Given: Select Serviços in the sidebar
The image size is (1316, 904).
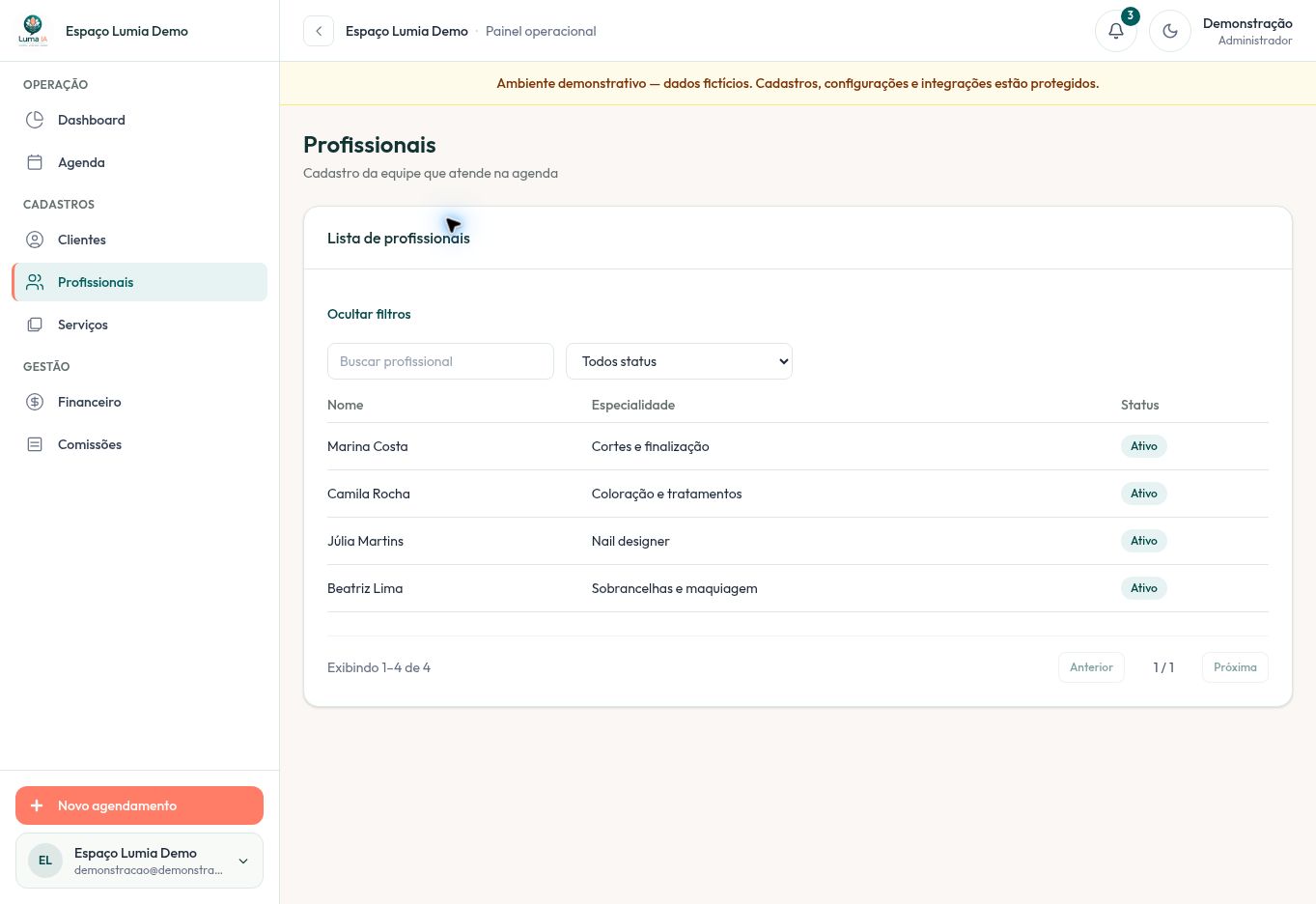Looking at the screenshot, I should pyautogui.click(x=140, y=325).
